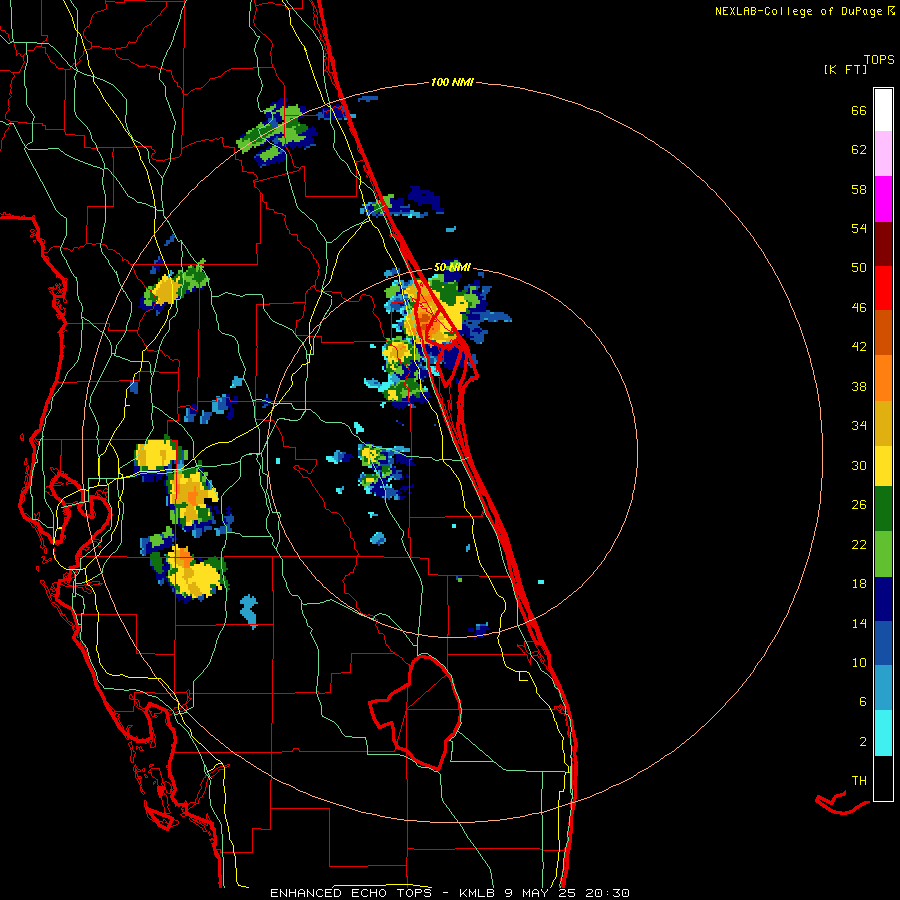Select the 14 legend value
The width and height of the screenshot is (900, 900).
pos(859,623)
